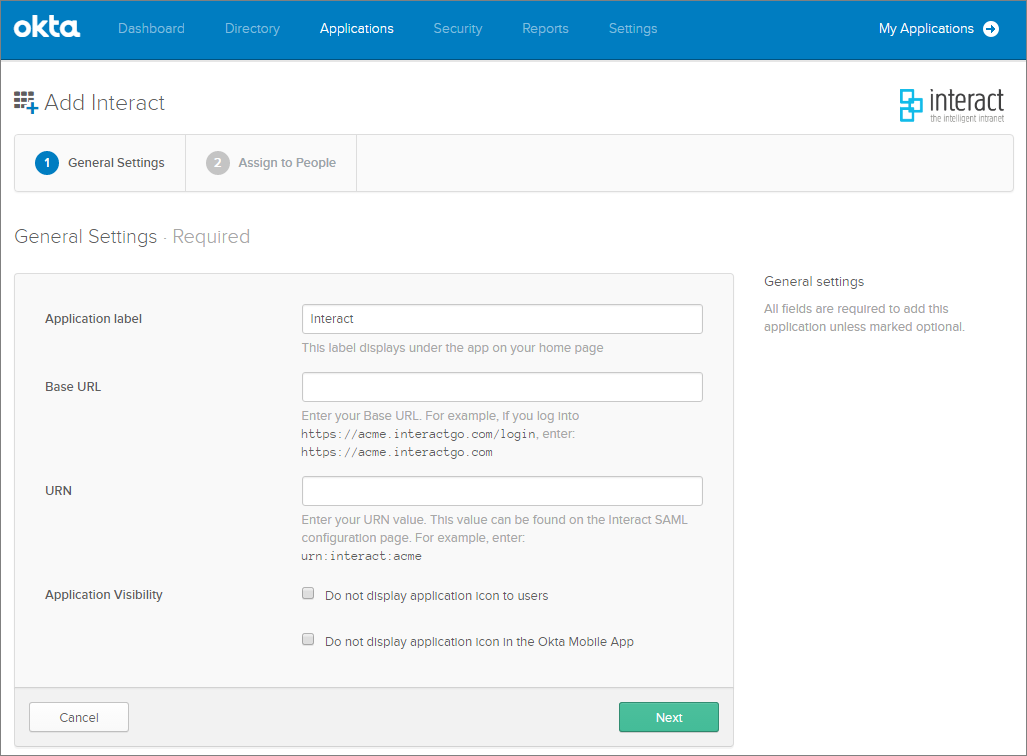Viewport: 1027px width, 756px height.
Task: Open the Applications menu
Action: tap(356, 29)
